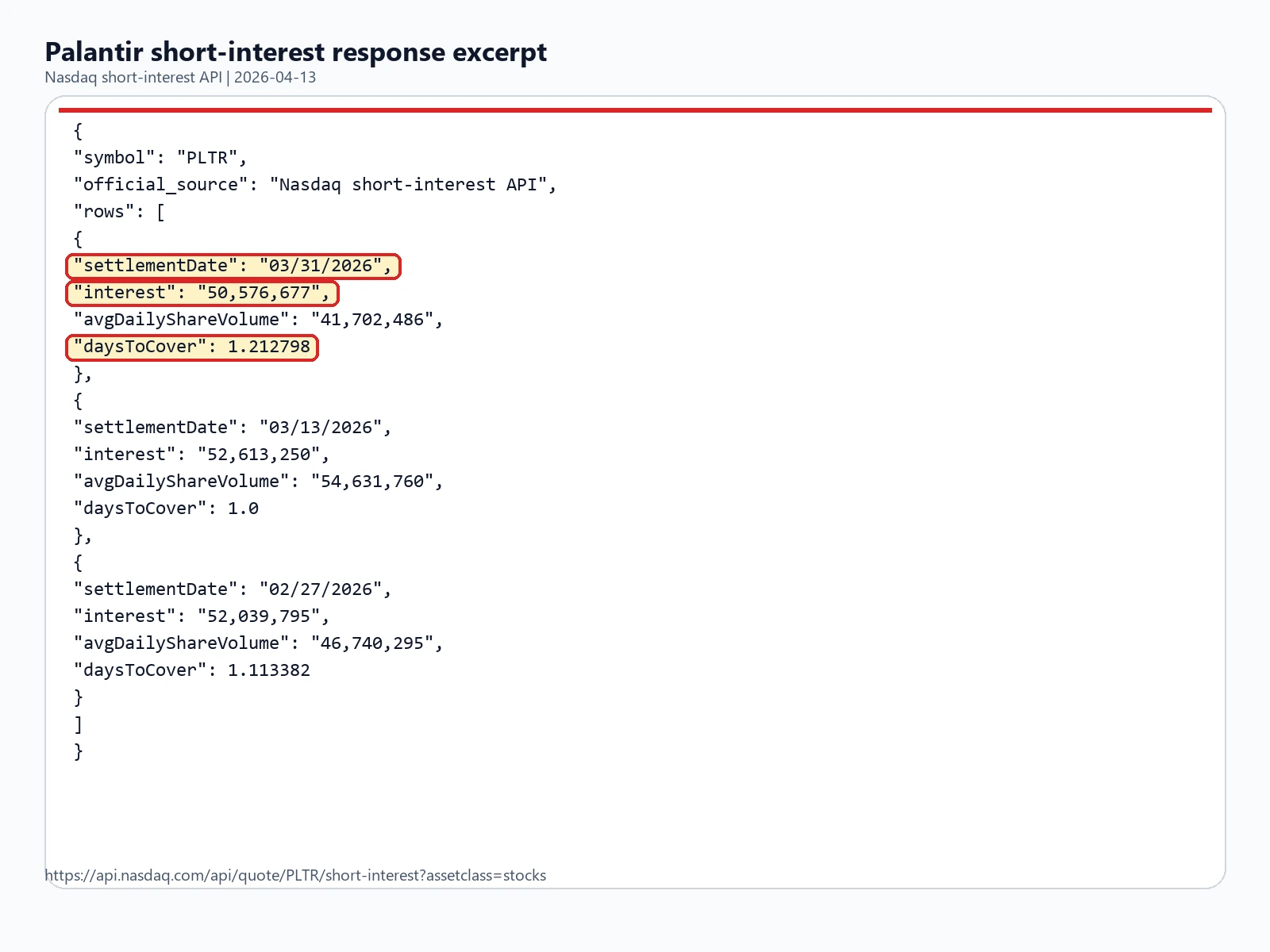Select avgDailyShareVolume 46,740,295 line
Screen dimensions: 1270x952
[258, 643]
